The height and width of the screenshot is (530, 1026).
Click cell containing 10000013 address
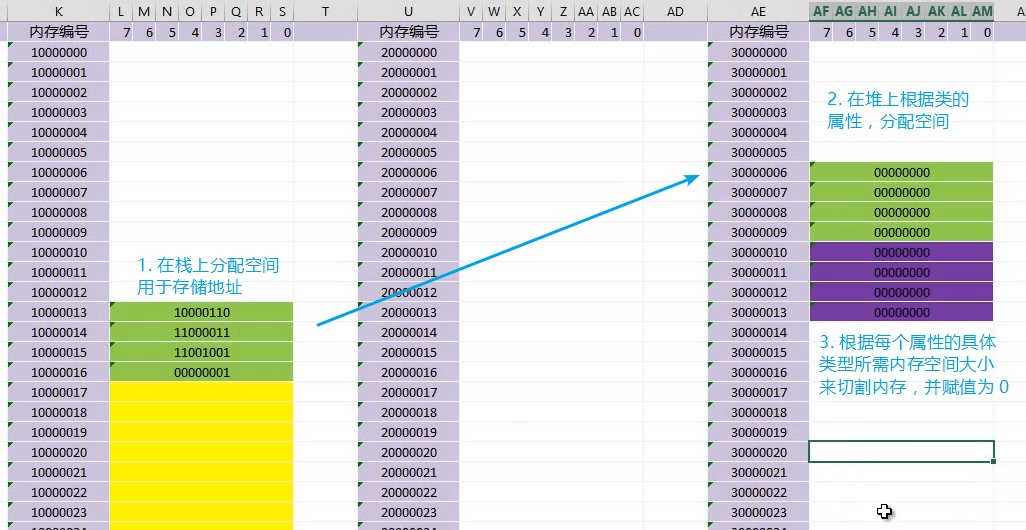[x=59, y=312]
